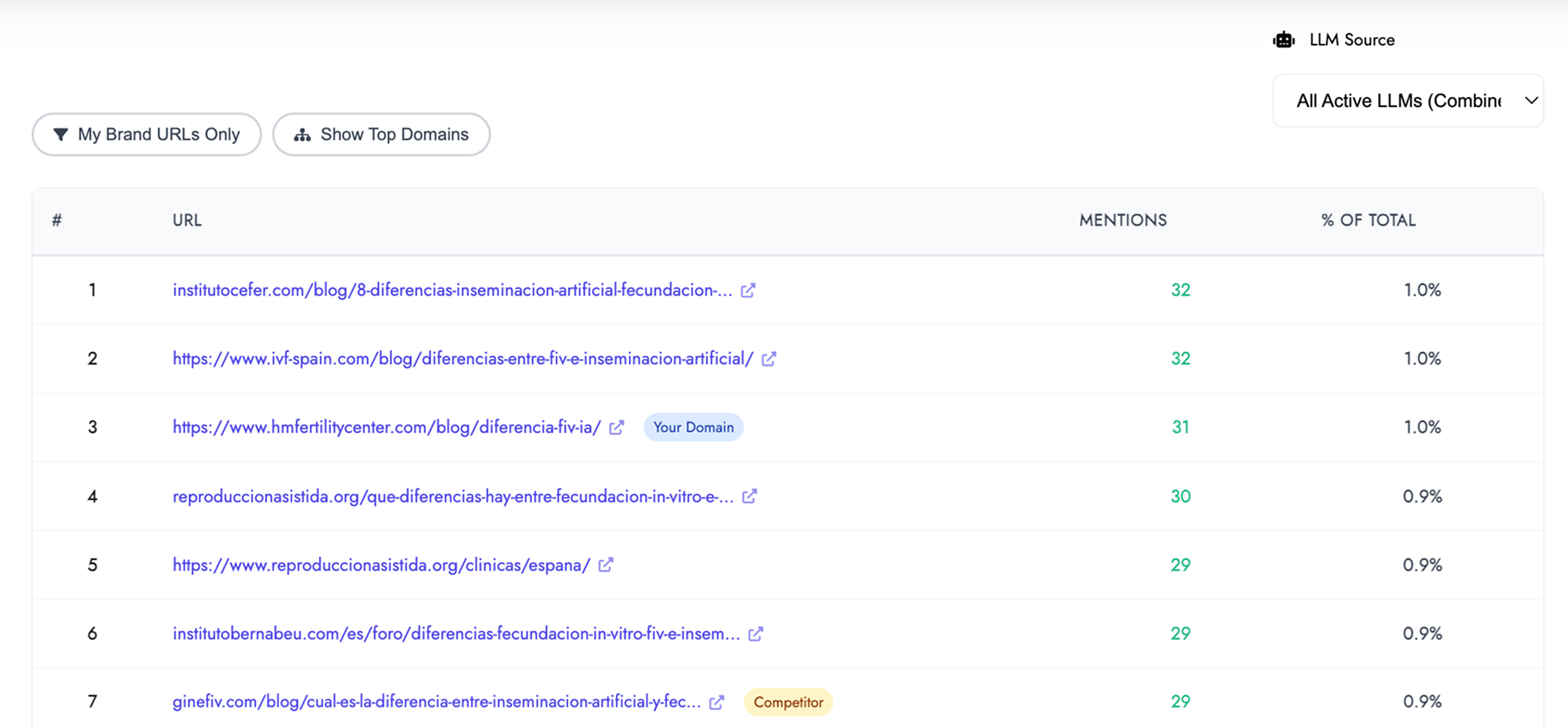The width and height of the screenshot is (1568, 728).
Task: Click mentions value 31 for hmfertilitycenter row
Action: [x=1180, y=428]
